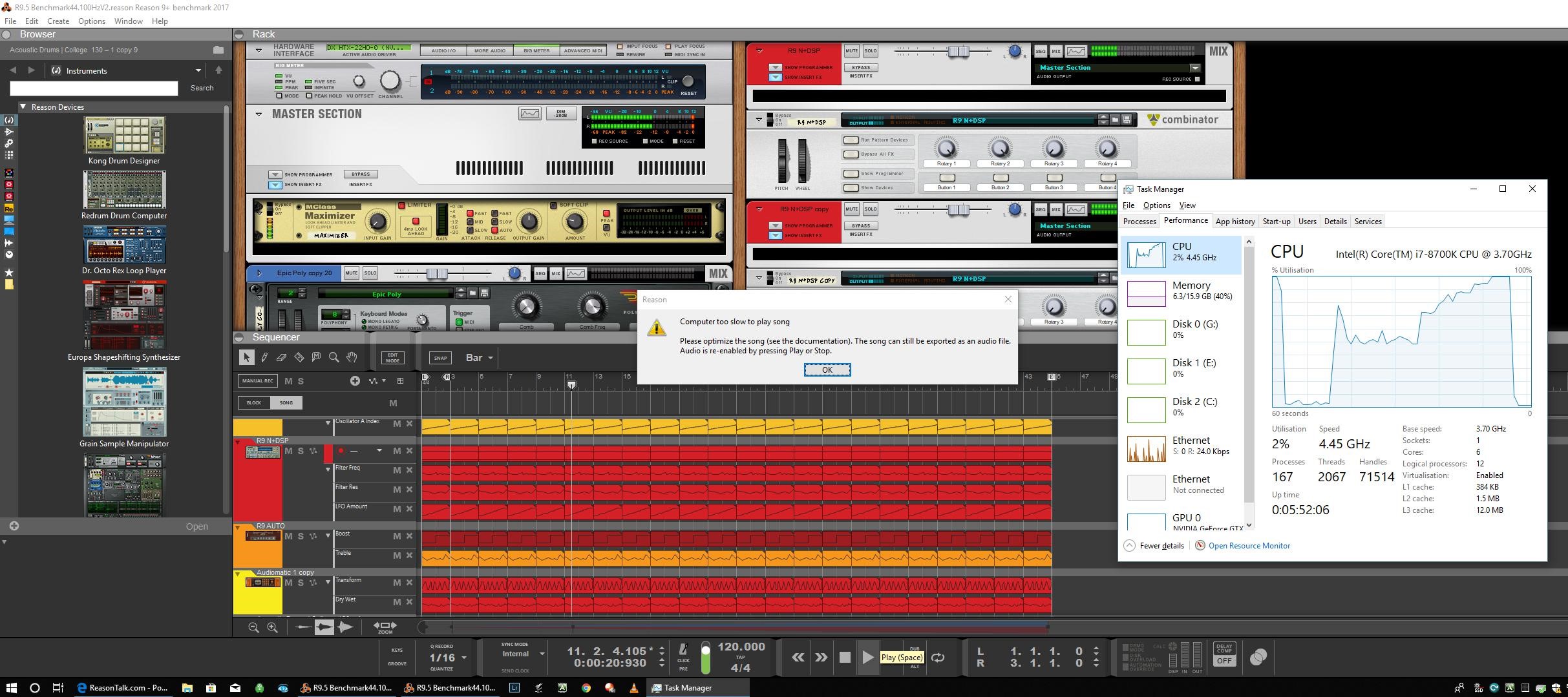Viewport: 1568px width, 697px height.
Task: Switch to Task Manager App history tab
Action: point(1234,221)
